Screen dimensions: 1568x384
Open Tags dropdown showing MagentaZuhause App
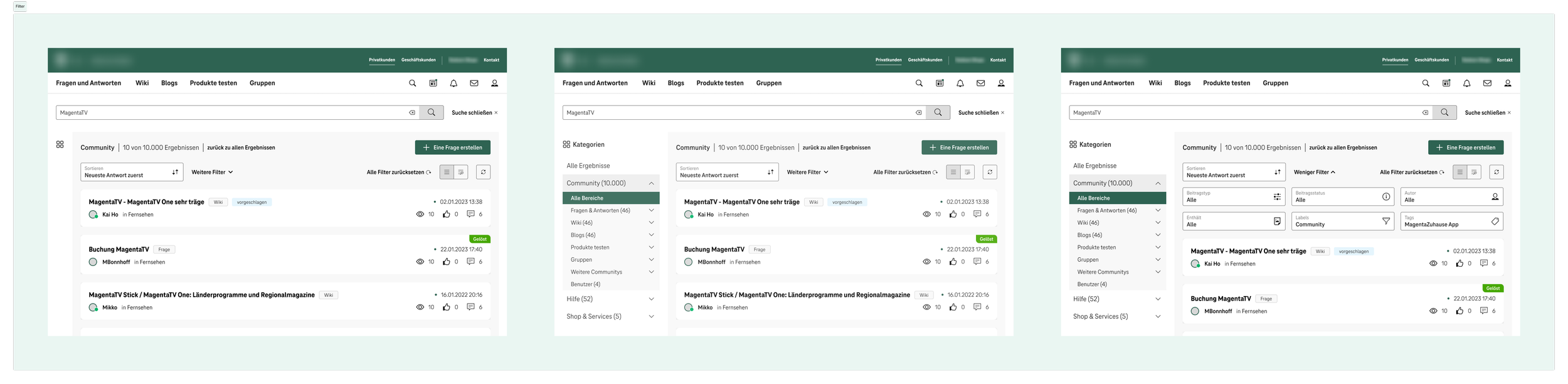[1452, 221]
